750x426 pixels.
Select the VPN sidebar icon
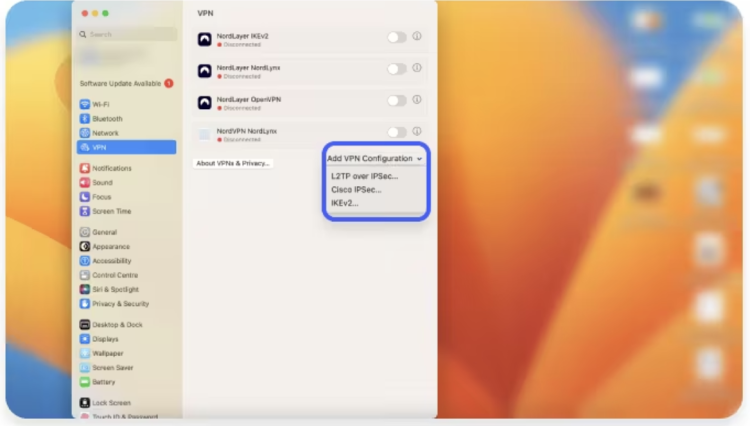(85, 147)
